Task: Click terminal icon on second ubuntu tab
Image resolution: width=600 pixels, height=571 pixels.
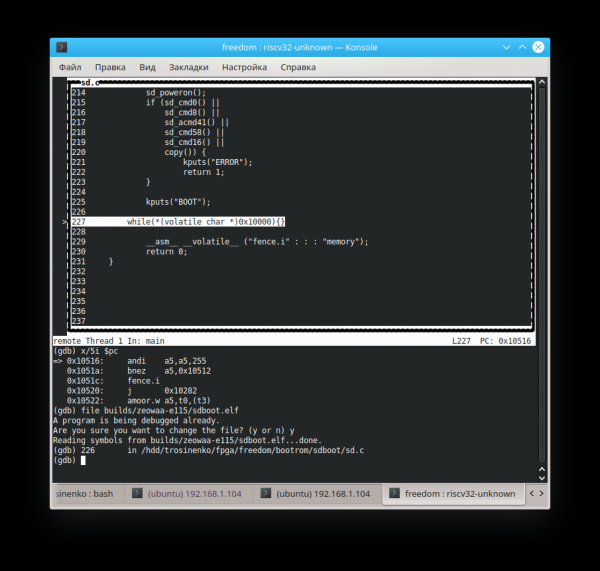Action: coord(266,494)
